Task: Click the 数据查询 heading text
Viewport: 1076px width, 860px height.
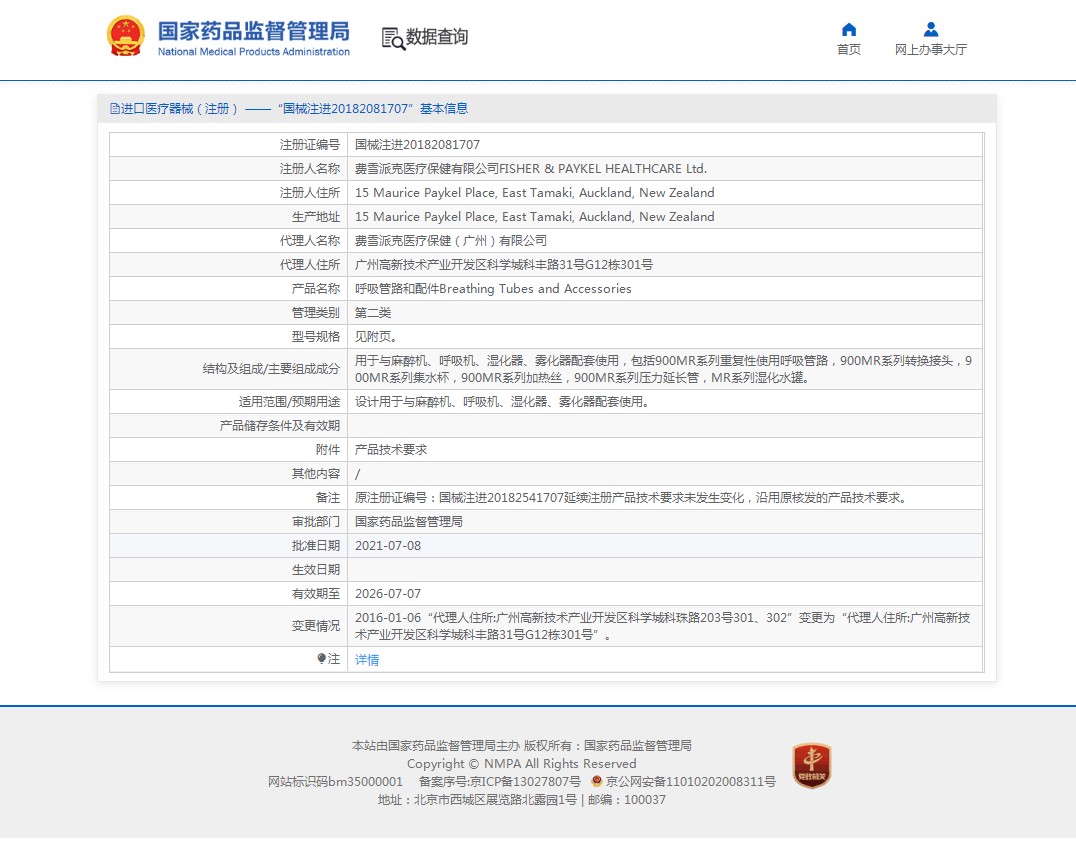Action: pos(437,37)
